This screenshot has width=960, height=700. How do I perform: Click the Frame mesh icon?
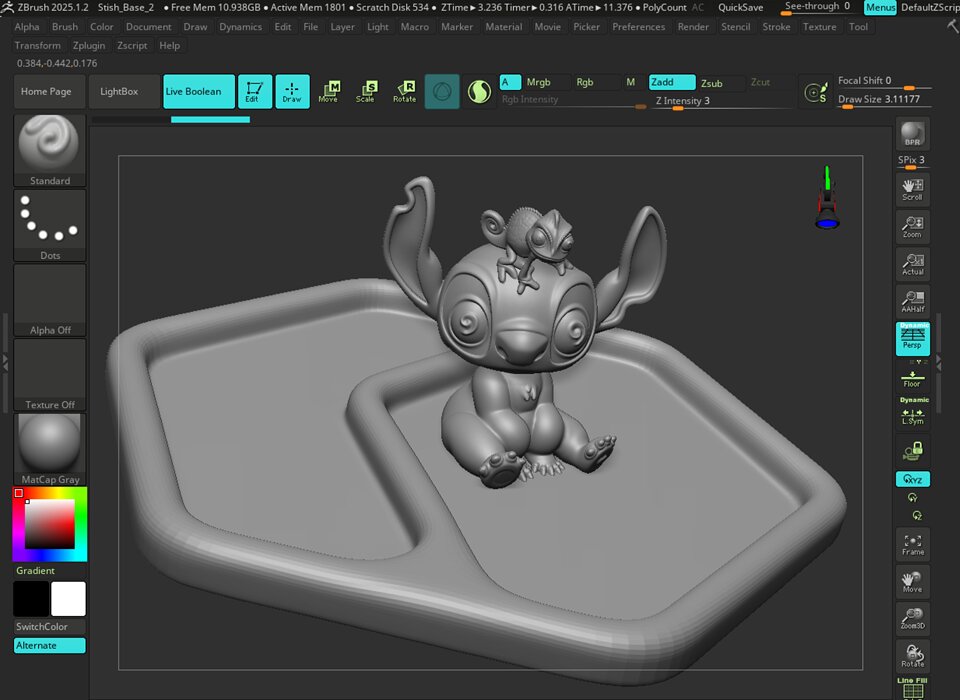pos(912,544)
